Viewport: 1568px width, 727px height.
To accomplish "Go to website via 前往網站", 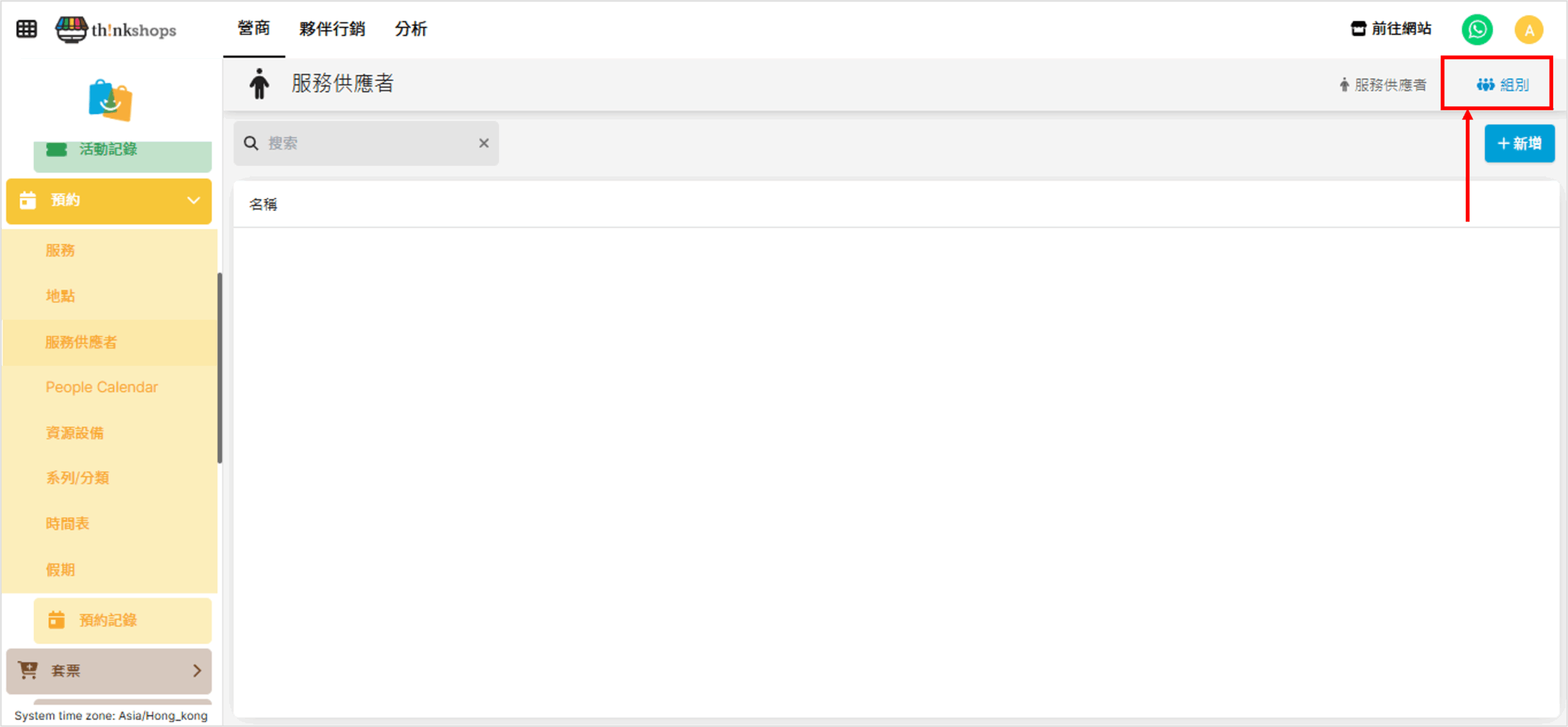I will click(x=1391, y=29).
